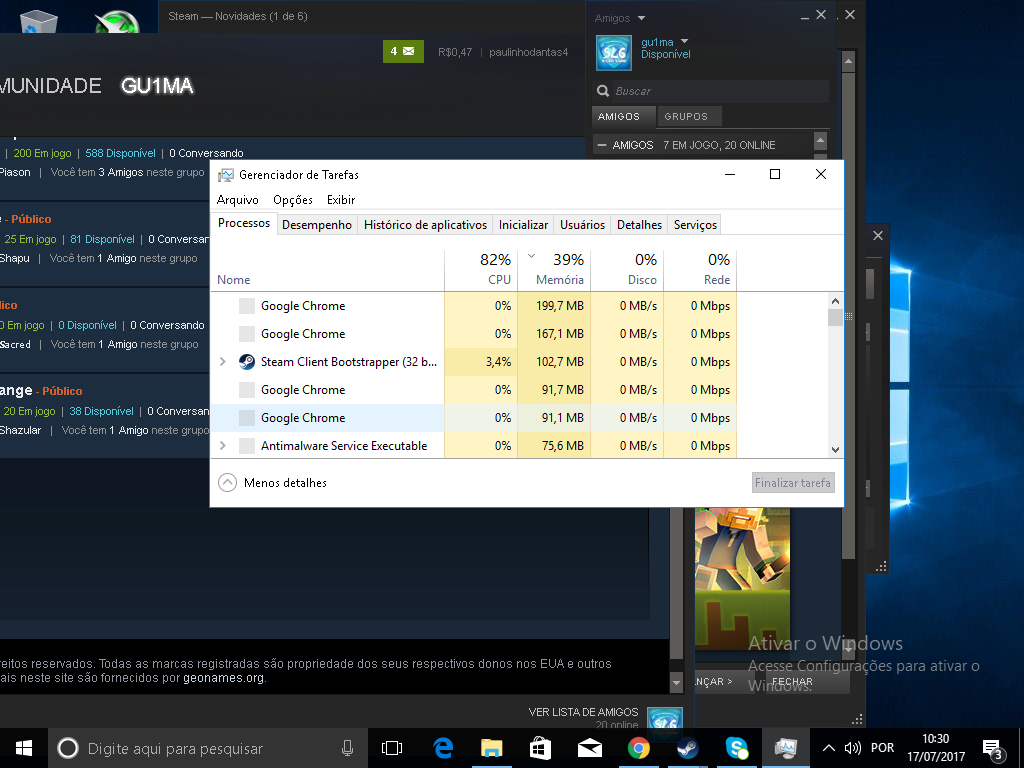Image resolution: width=1024 pixels, height=768 pixels.
Task: Open the gu1ma status dropdown arrow
Action: pos(684,41)
